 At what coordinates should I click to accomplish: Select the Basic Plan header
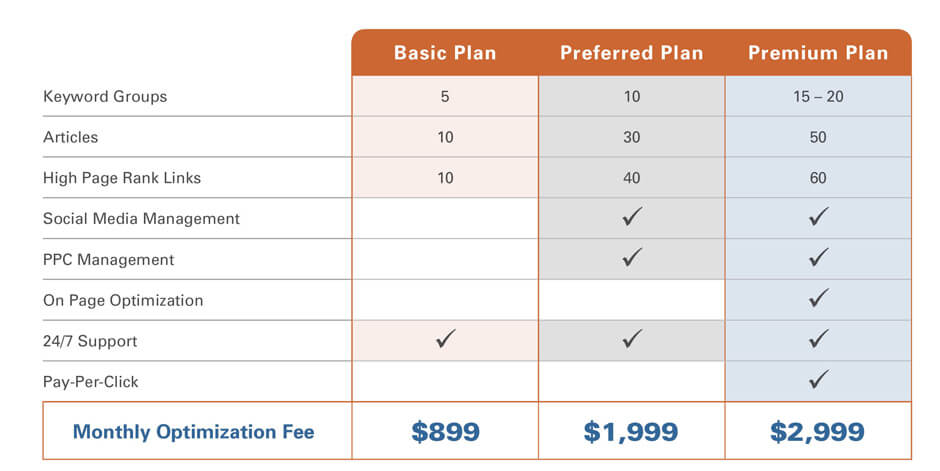coord(445,53)
